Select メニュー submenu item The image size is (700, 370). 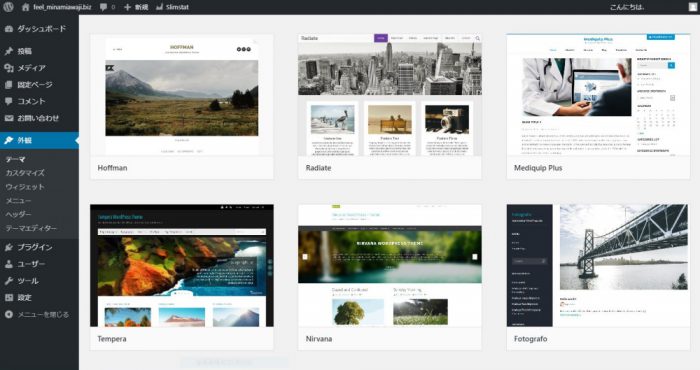18,201
